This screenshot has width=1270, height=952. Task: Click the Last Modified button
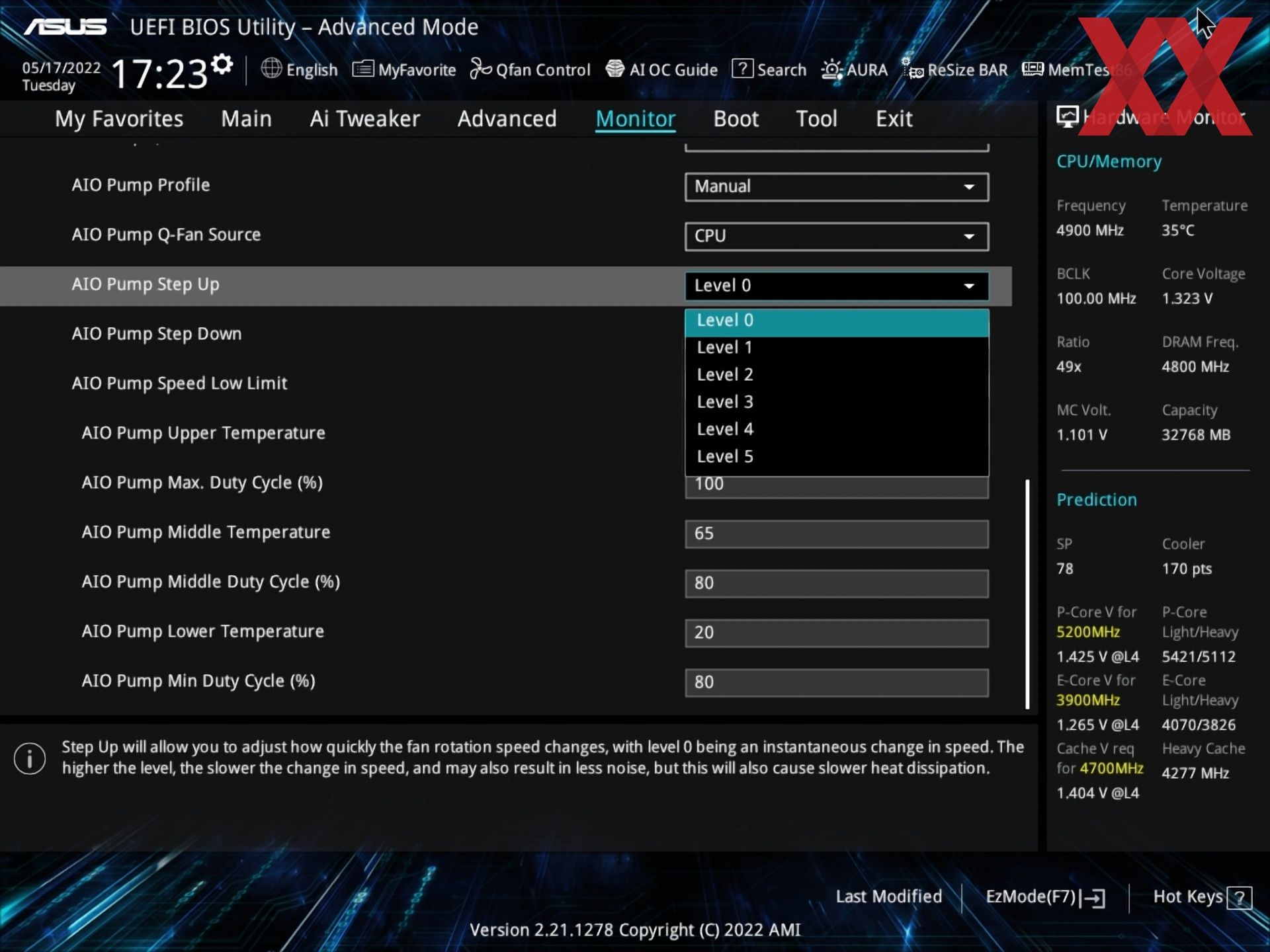coord(888,897)
